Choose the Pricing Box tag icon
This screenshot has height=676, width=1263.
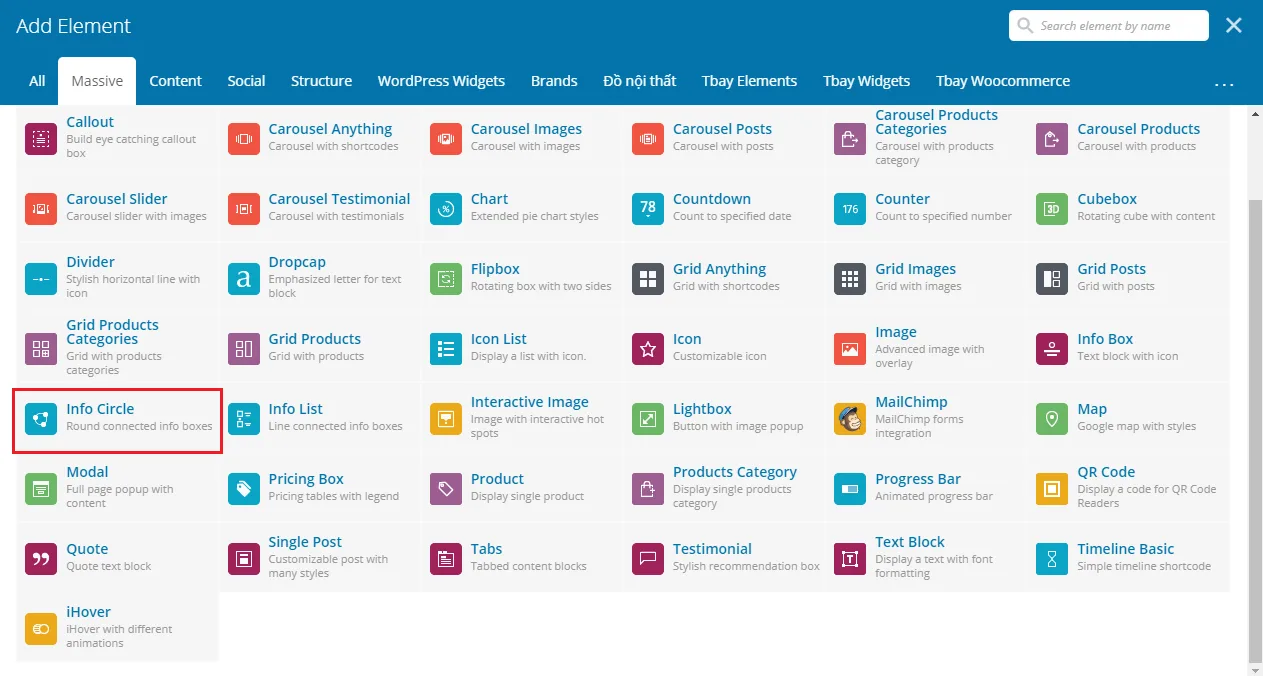pos(243,489)
